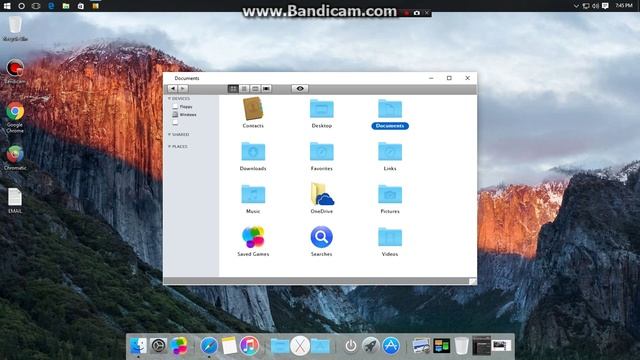This screenshot has width=640, height=360.
Task: Open the Preview dock icon
Action: point(421,346)
